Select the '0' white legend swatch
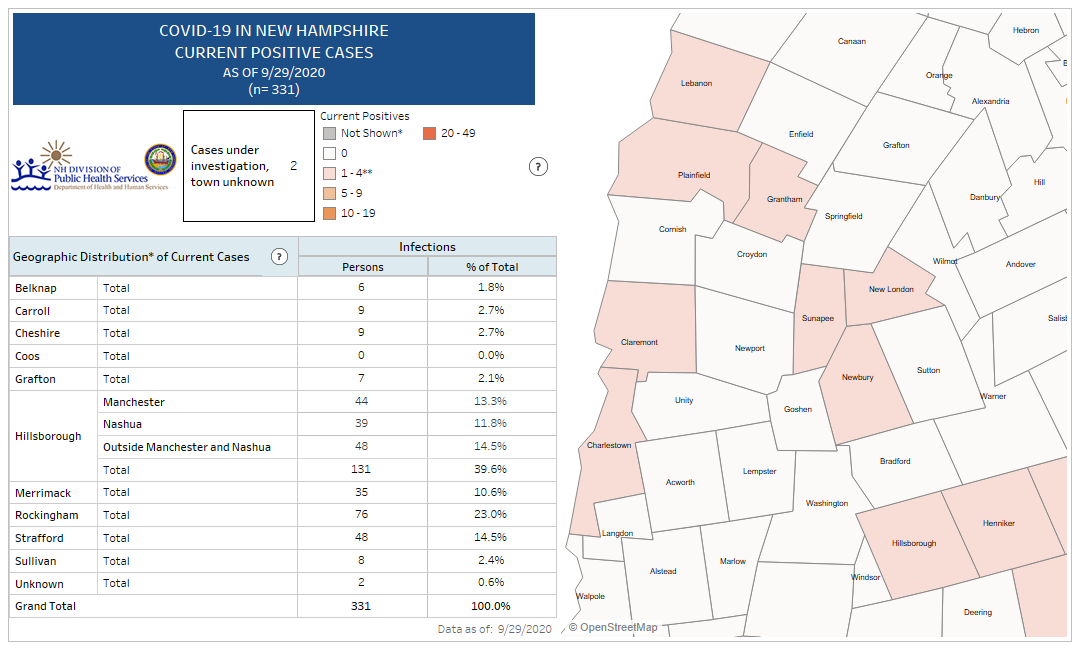The height and width of the screenshot is (650, 1080). (329, 153)
